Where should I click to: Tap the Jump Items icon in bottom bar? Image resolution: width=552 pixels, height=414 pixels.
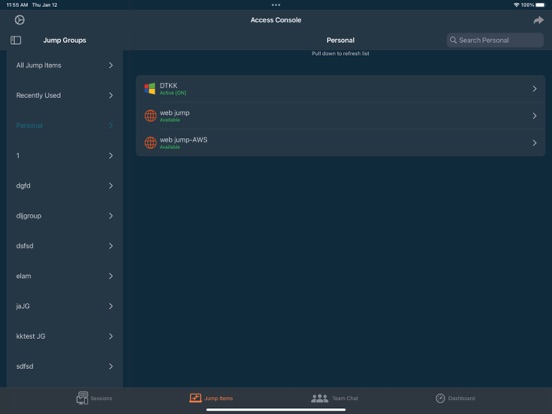coord(195,398)
